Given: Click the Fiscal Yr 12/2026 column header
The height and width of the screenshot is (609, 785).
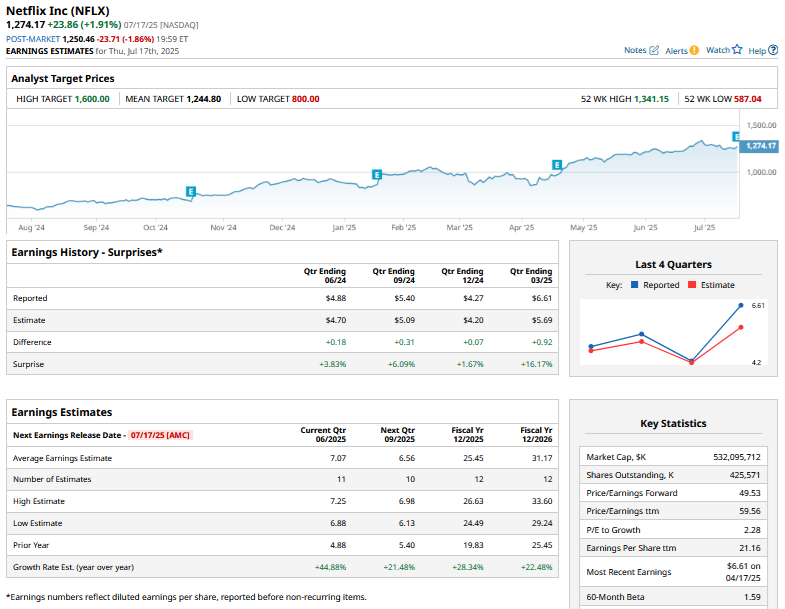Looking at the screenshot, I should click(x=536, y=435).
